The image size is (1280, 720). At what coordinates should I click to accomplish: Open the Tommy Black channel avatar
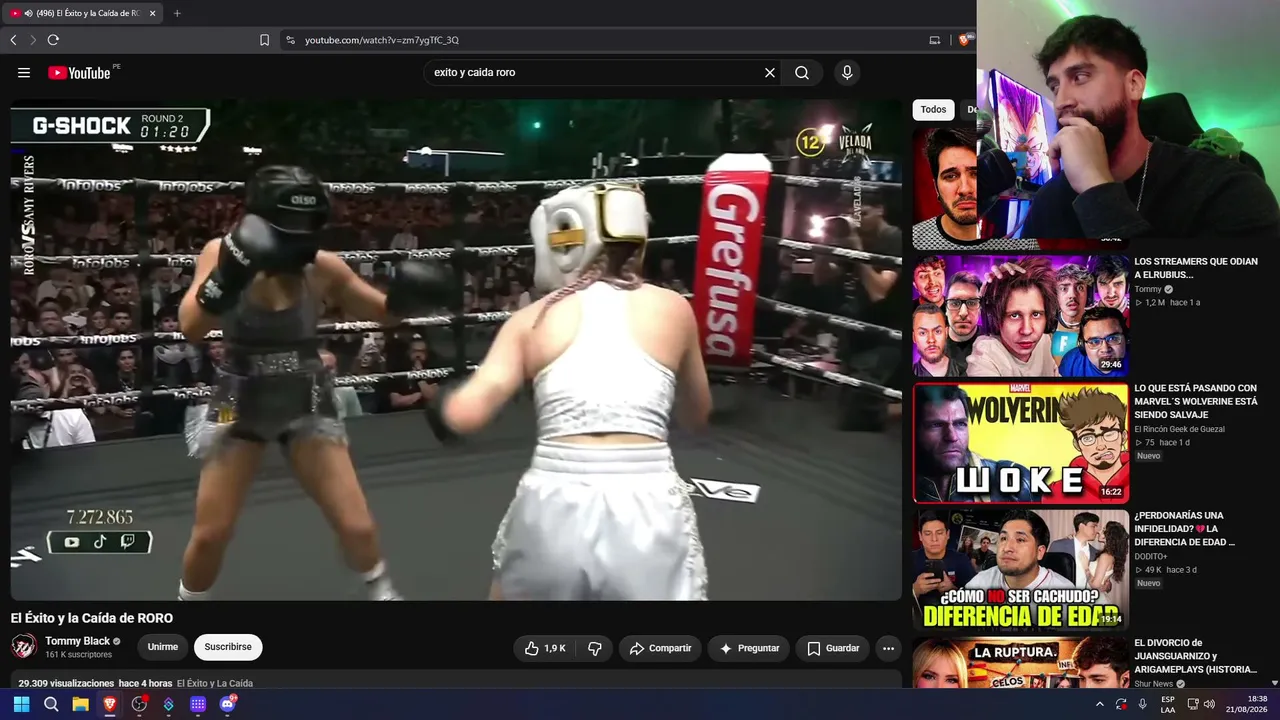click(x=24, y=647)
